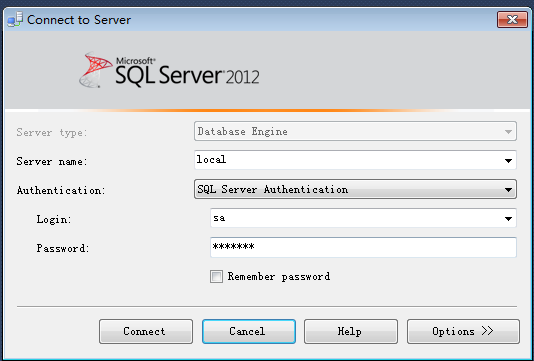Click the Password: label
This screenshot has height=361, width=534.
(x=63, y=248)
